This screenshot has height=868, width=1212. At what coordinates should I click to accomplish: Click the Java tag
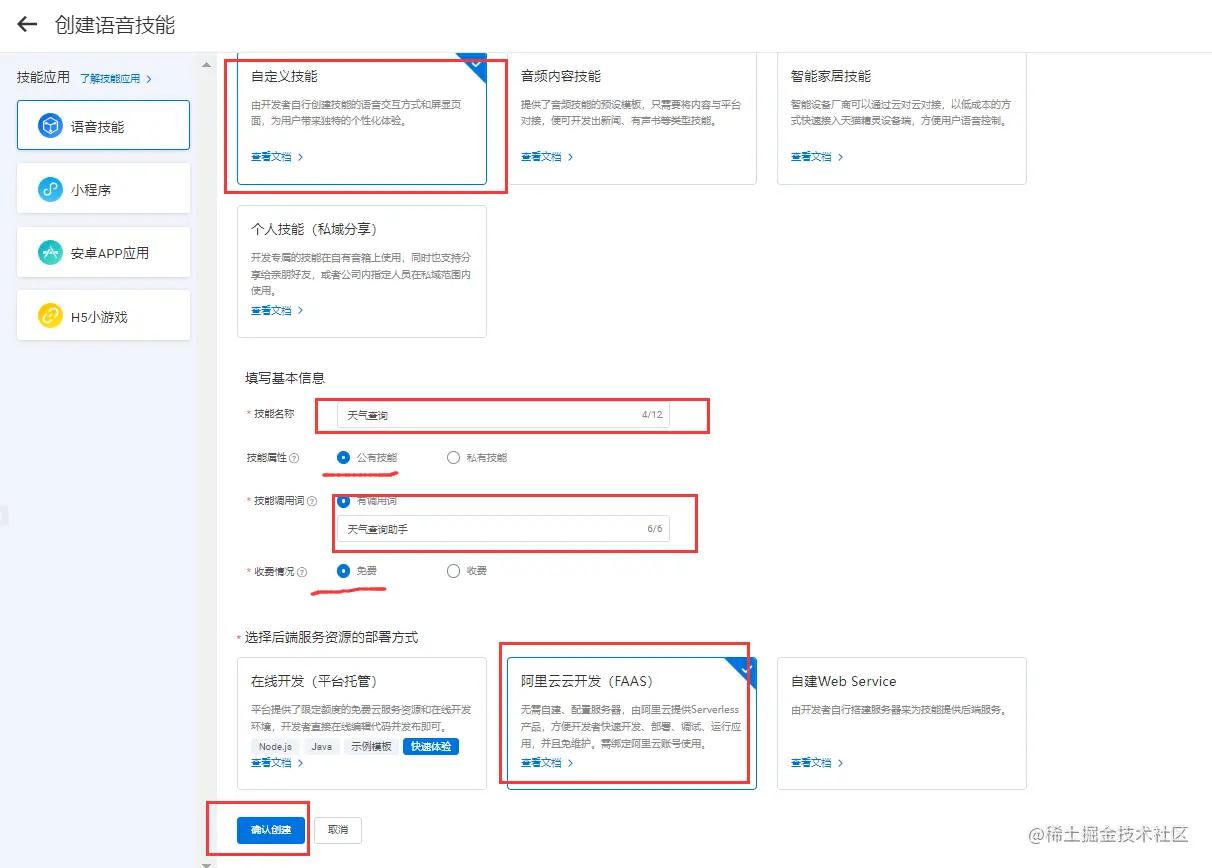coord(322,747)
